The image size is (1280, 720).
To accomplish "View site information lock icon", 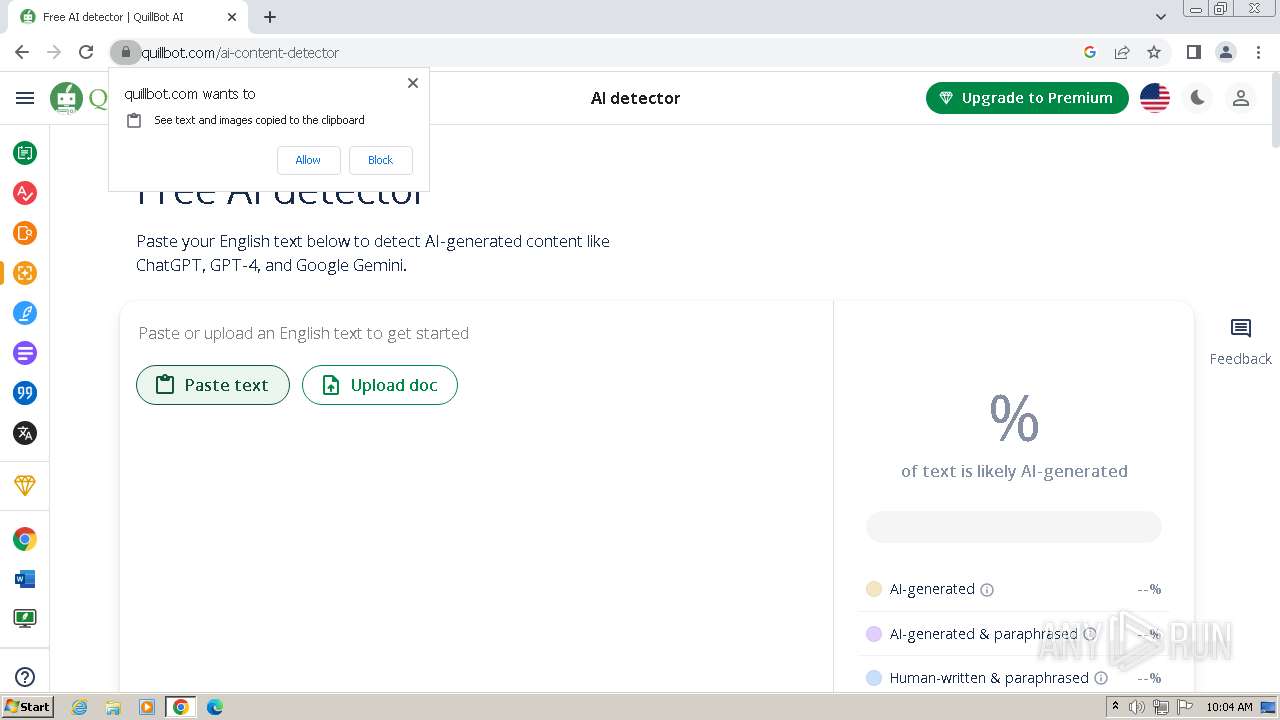I will [125, 52].
